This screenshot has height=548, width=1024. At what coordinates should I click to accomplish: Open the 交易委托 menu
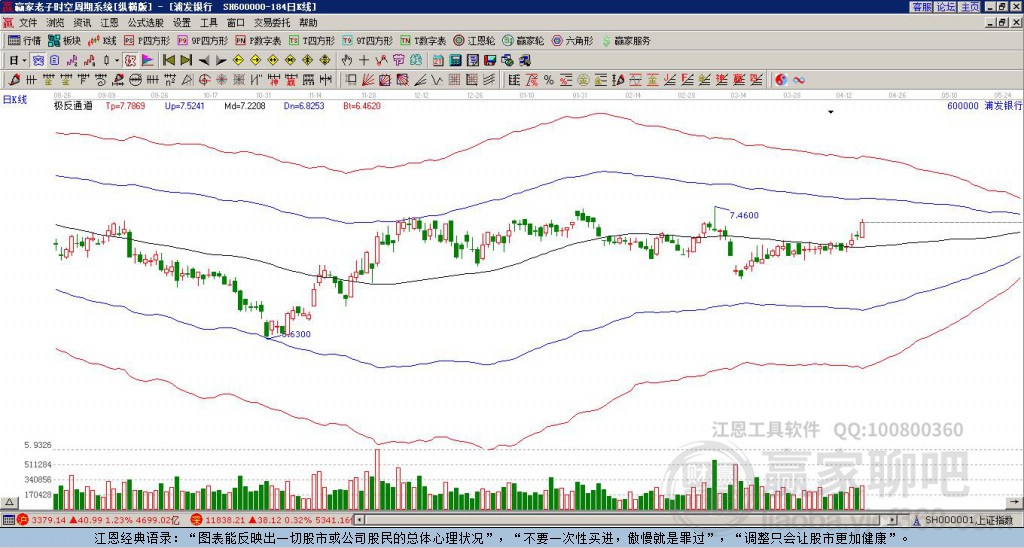click(272, 23)
